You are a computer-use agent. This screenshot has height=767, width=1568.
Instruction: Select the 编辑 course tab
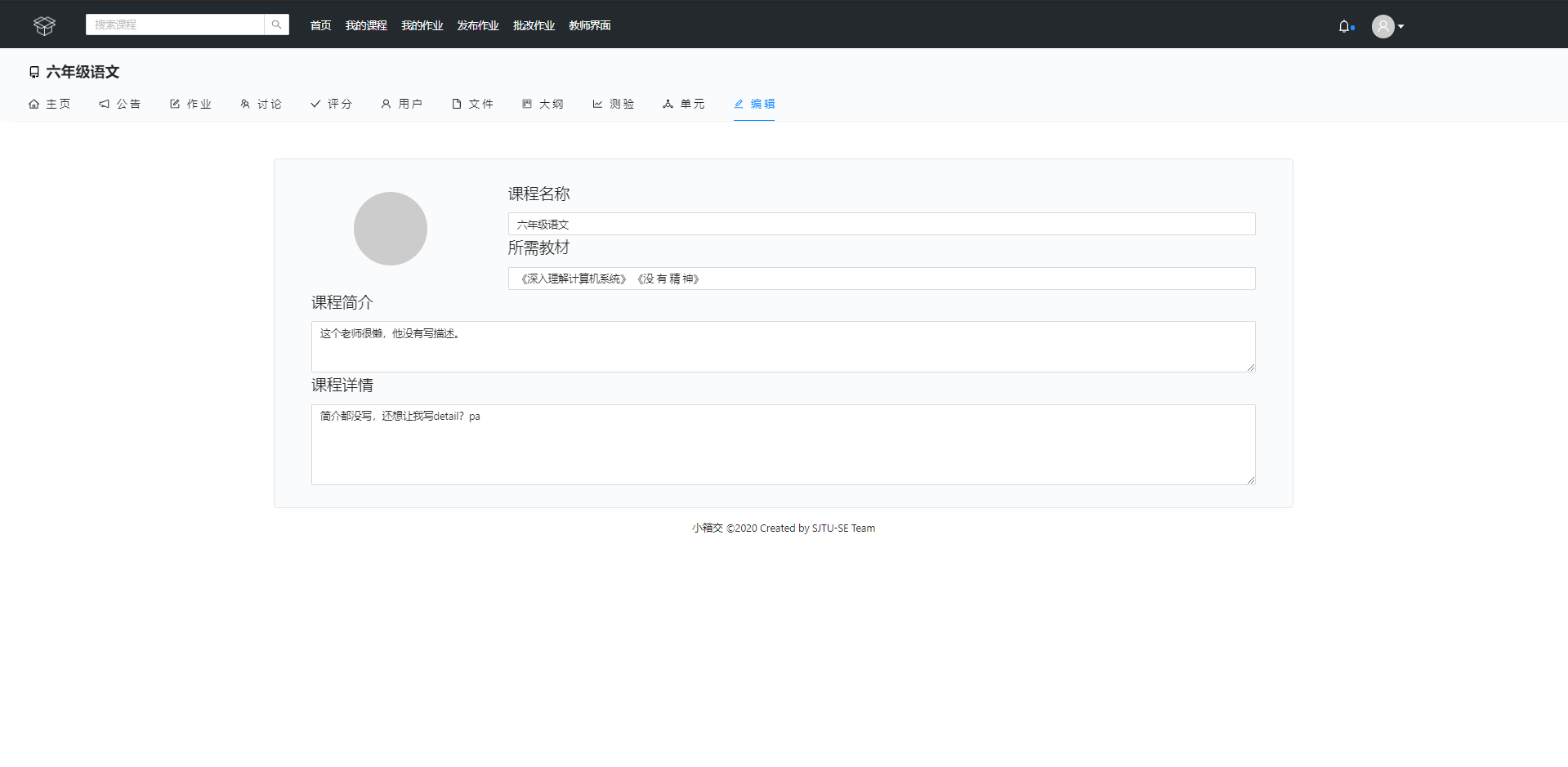pos(754,104)
